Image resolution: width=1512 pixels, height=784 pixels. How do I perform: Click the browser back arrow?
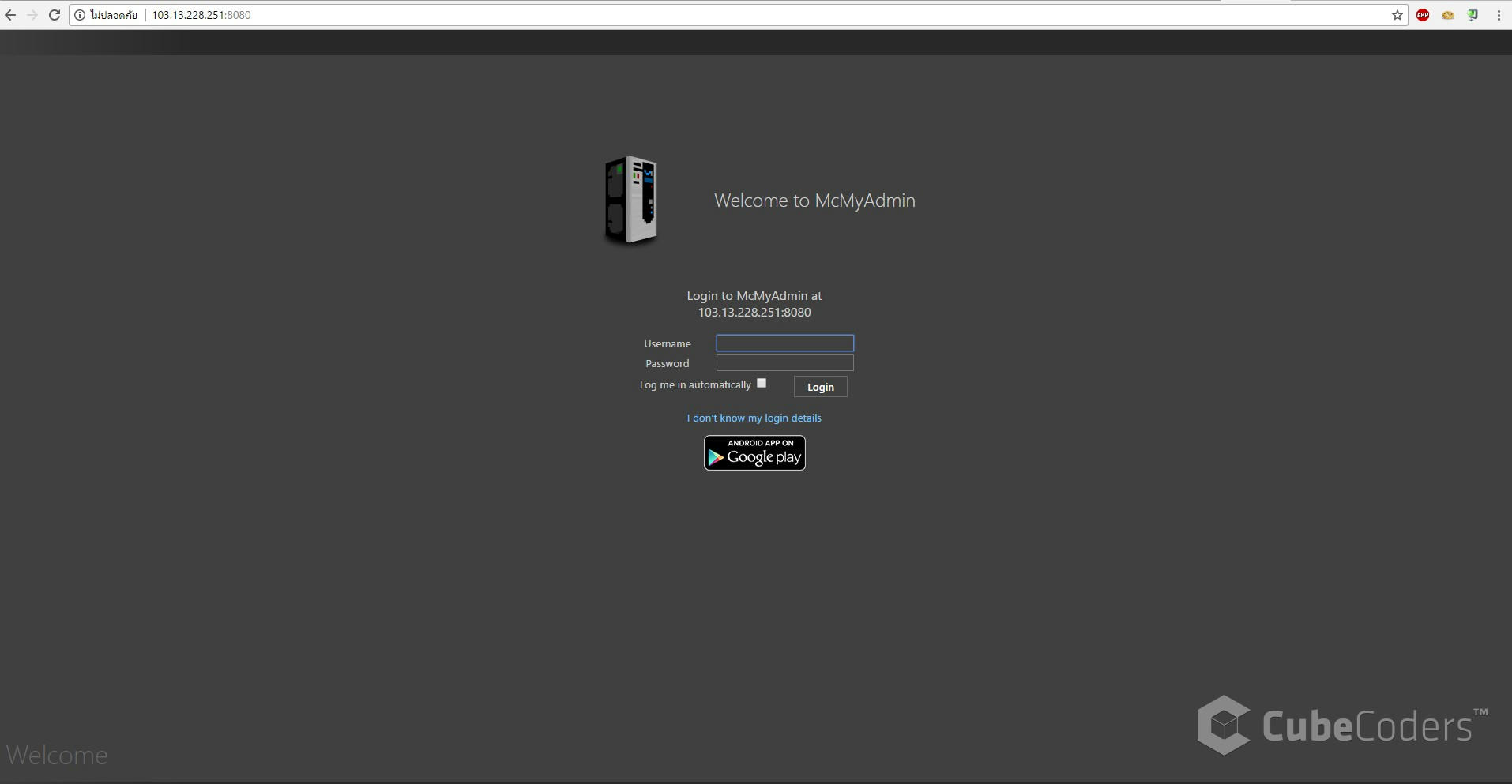pyautogui.click(x=10, y=15)
